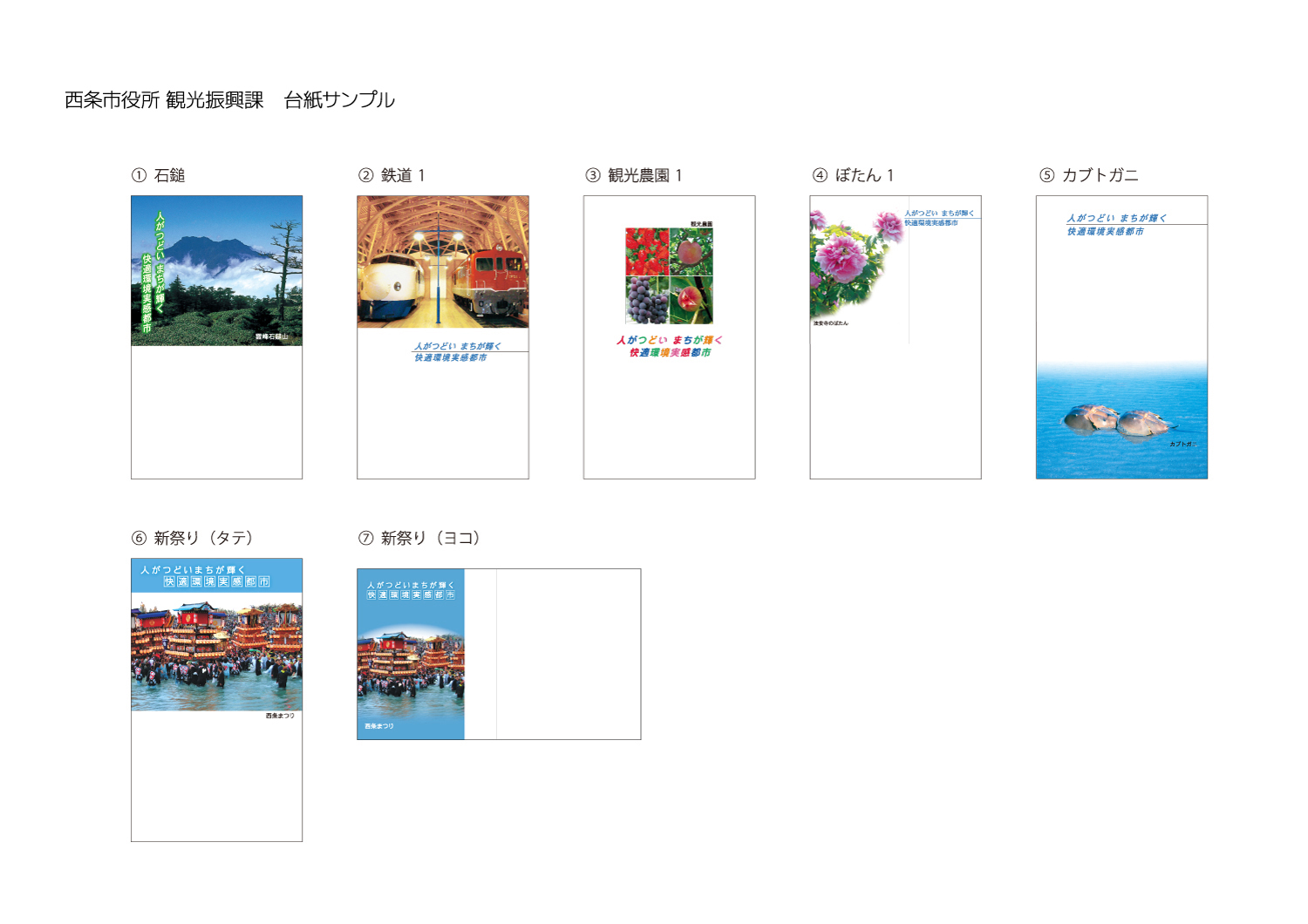
Task: Select the 鉄道 1 train sample image
Action: (443, 262)
